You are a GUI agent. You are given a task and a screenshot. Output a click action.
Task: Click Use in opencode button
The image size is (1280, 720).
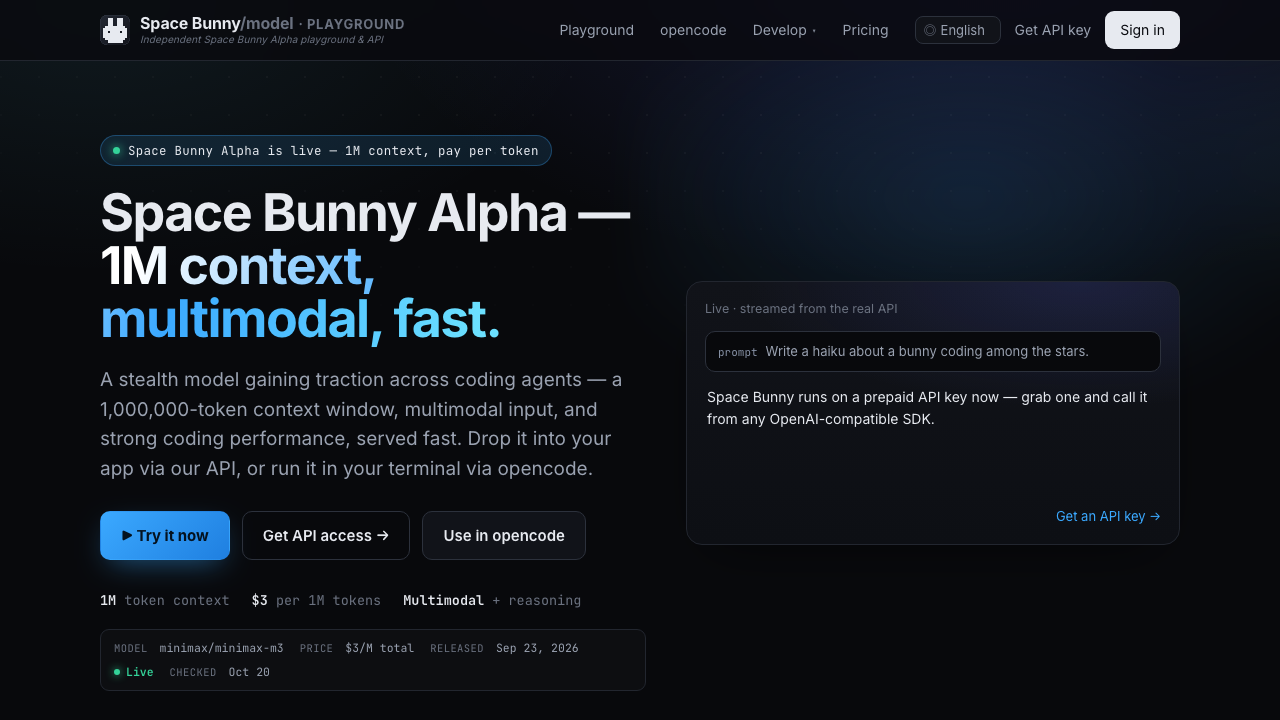[x=504, y=536]
